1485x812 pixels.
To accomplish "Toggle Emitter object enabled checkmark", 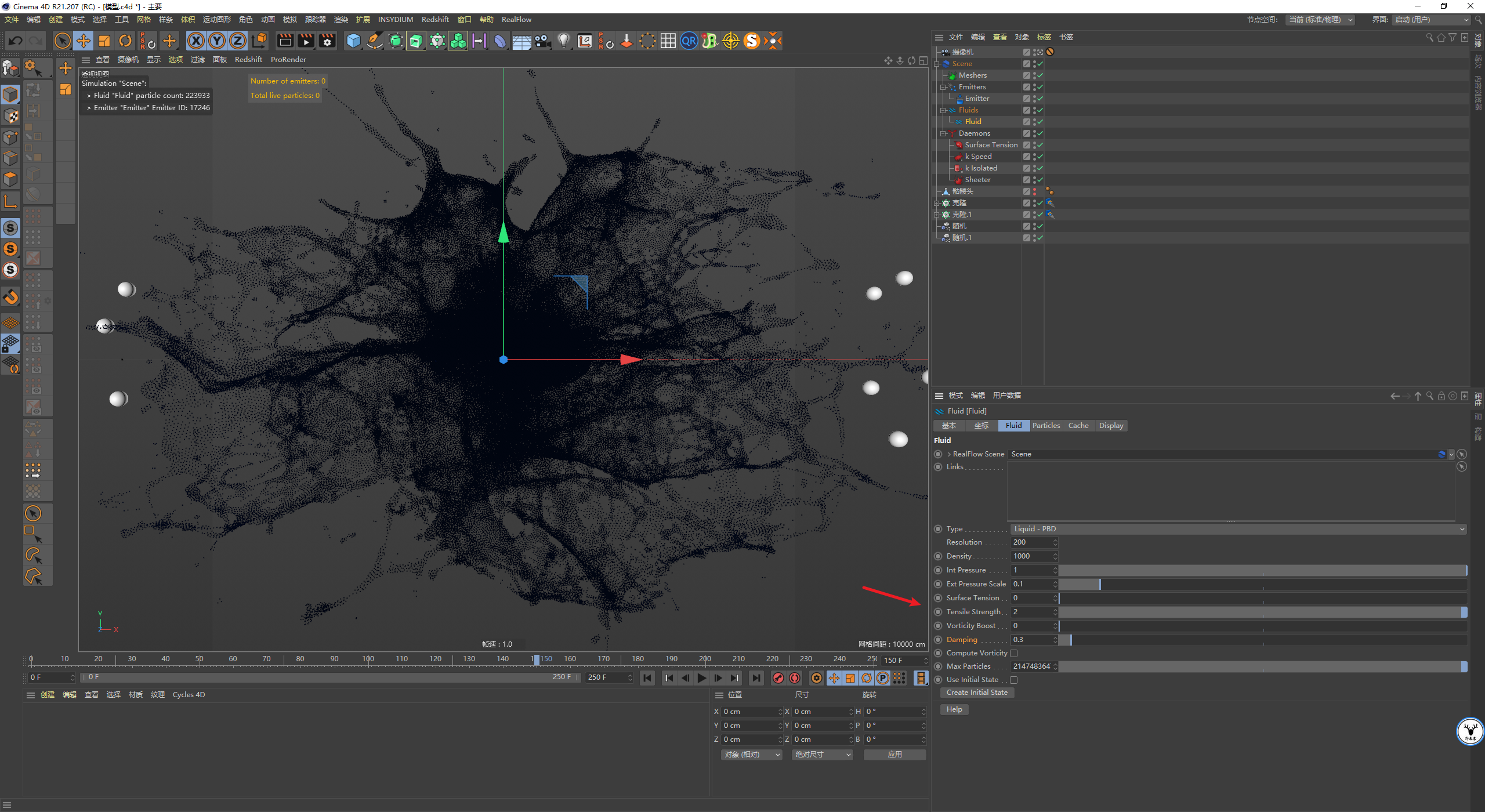I will pos(1039,99).
